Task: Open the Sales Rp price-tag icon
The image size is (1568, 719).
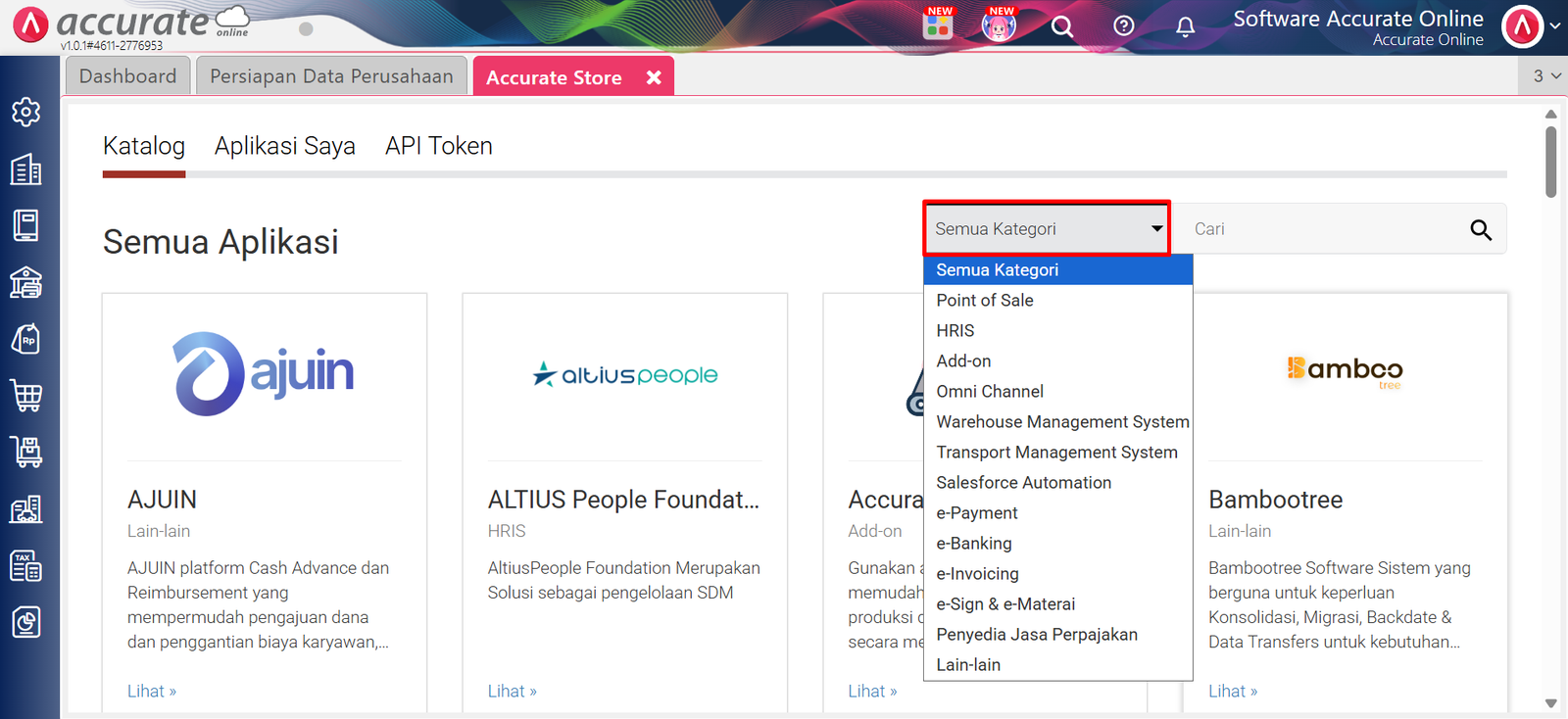Action: coord(26,339)
